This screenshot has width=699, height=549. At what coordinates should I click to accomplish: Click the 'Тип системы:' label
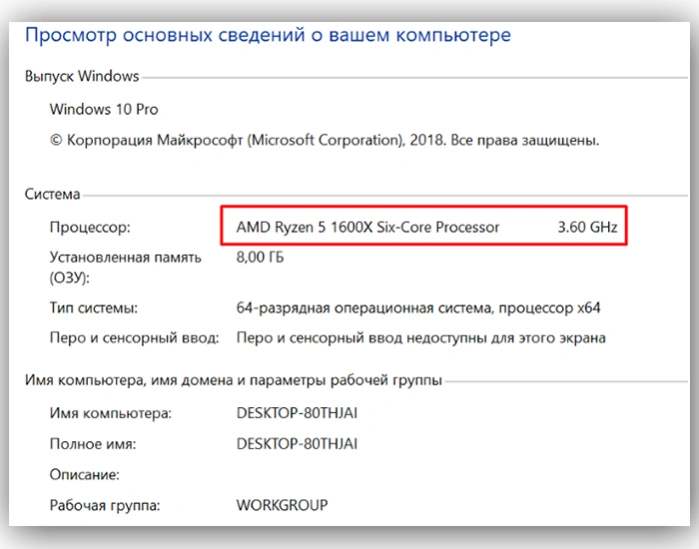[x=94, y=308]
